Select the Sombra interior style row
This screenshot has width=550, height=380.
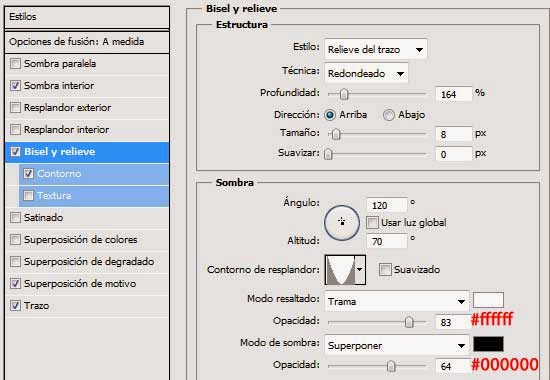[x=87, y=86]
